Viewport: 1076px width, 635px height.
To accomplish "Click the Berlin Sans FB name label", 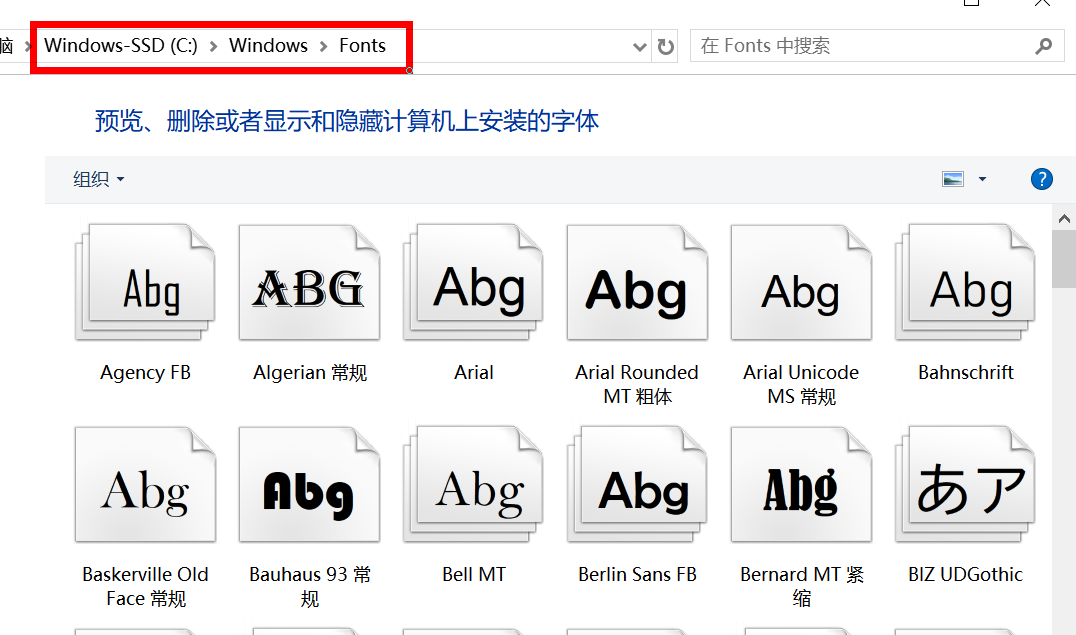I will point(638,575).
